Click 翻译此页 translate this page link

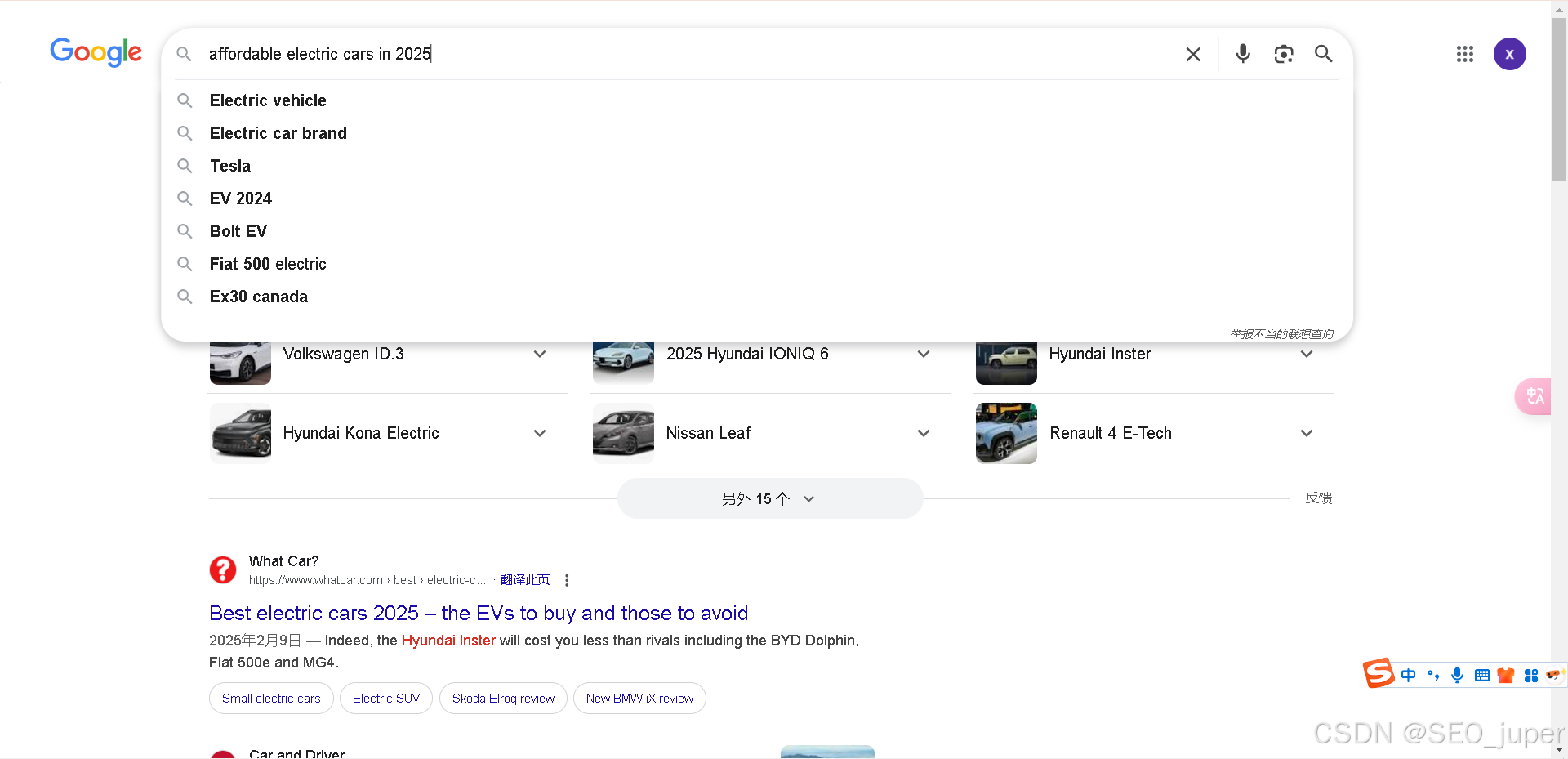[525, 580]
